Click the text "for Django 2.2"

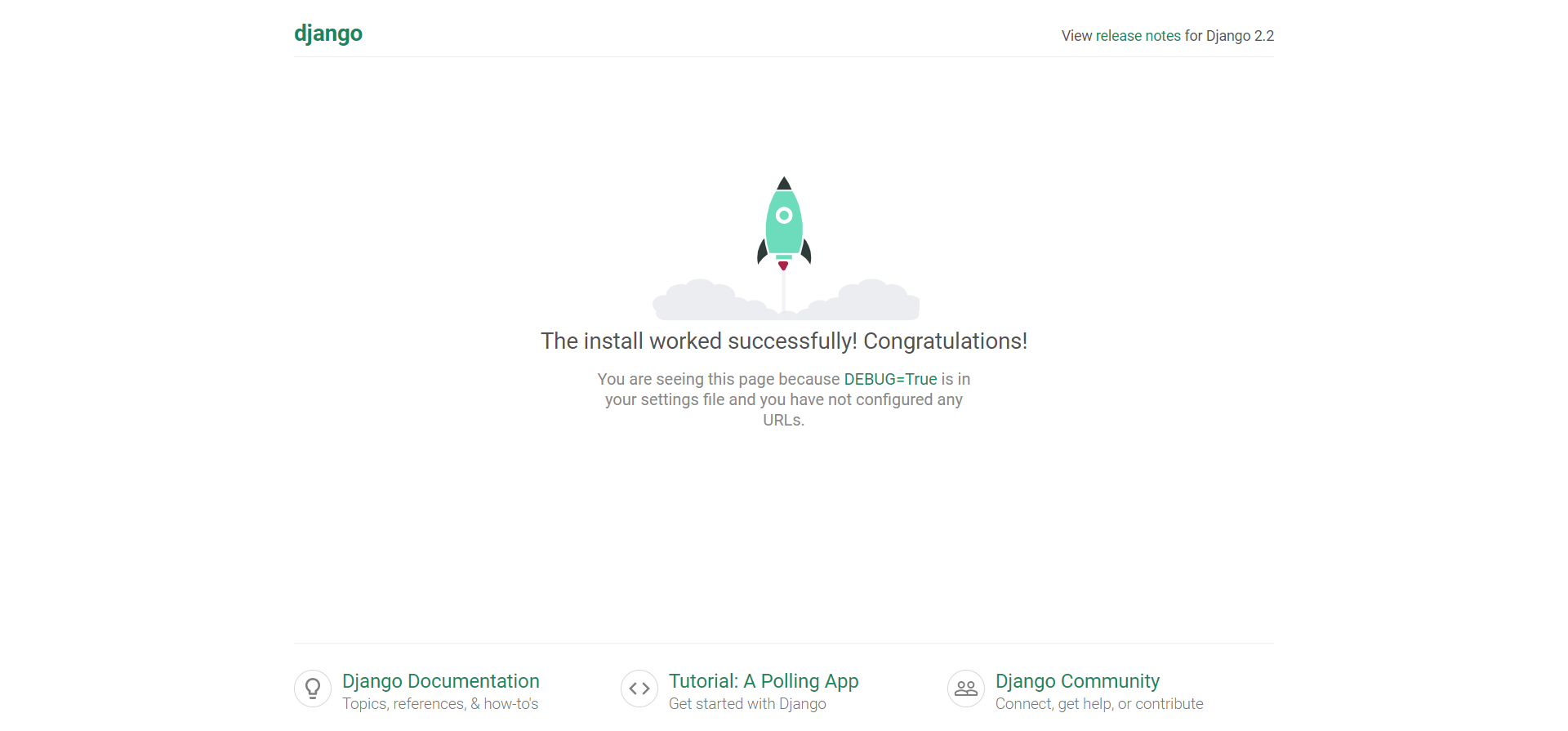(1229, 36)
